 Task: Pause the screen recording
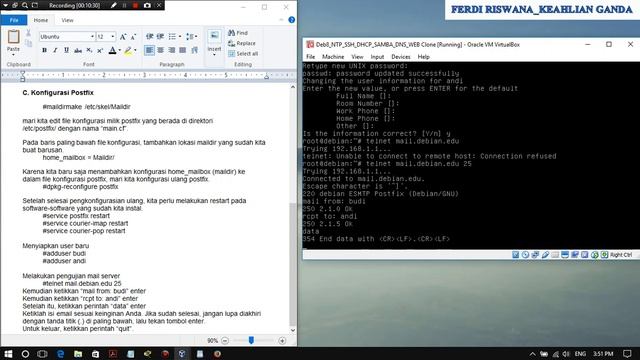(124, 5)
